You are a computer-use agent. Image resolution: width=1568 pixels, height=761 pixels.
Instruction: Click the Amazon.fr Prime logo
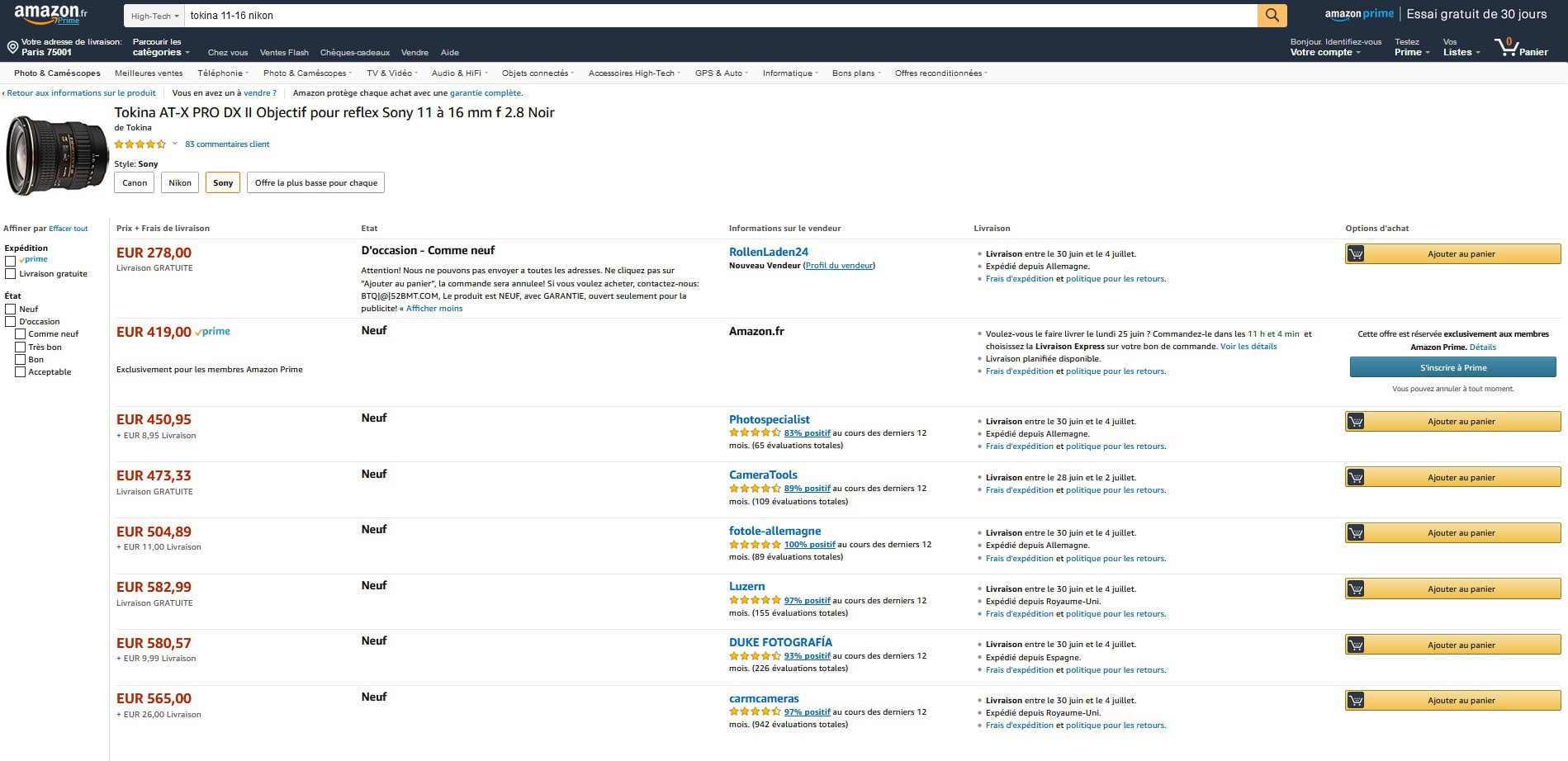[50, 14]
